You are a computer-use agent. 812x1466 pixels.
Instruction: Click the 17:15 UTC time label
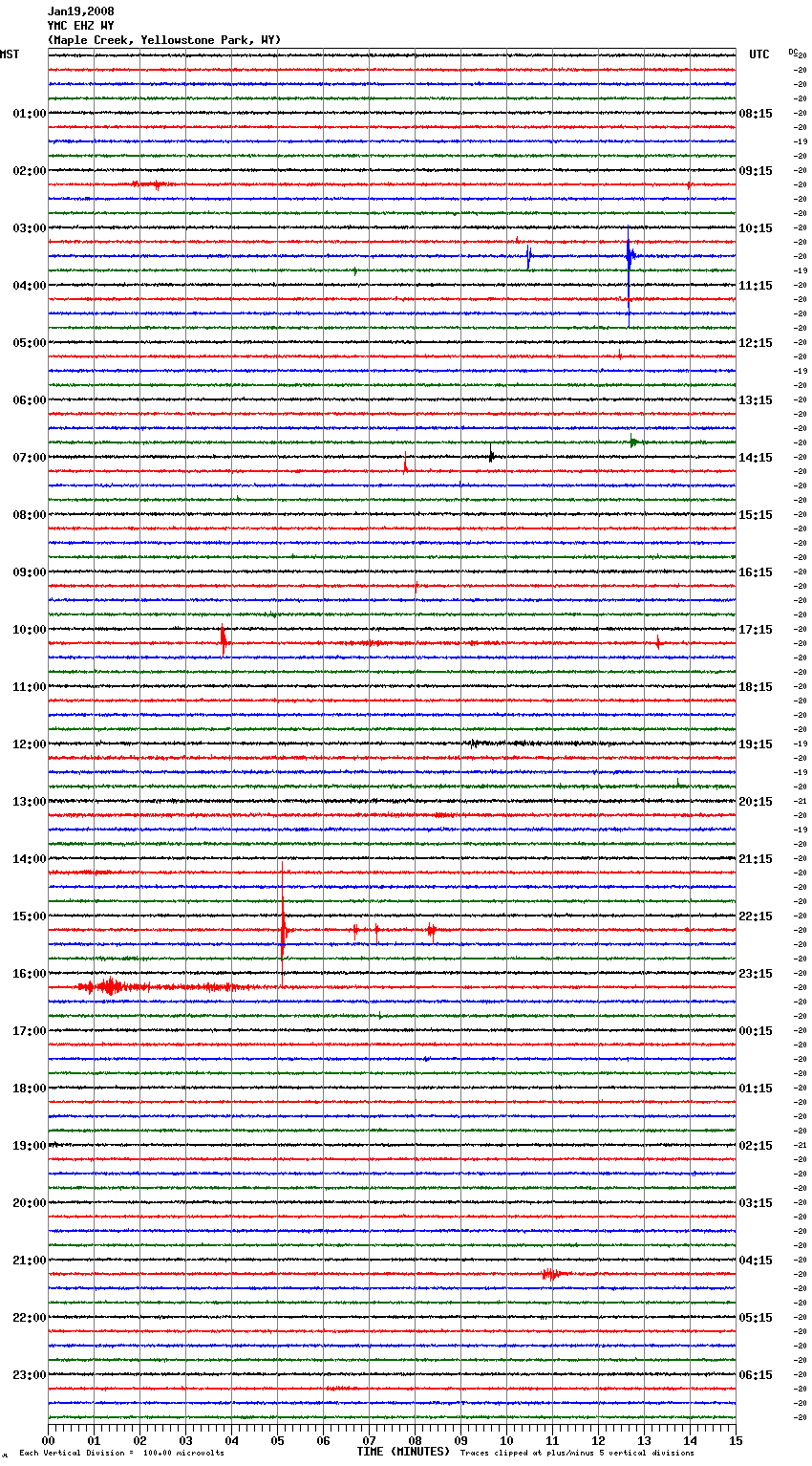(x=756, y=630)
